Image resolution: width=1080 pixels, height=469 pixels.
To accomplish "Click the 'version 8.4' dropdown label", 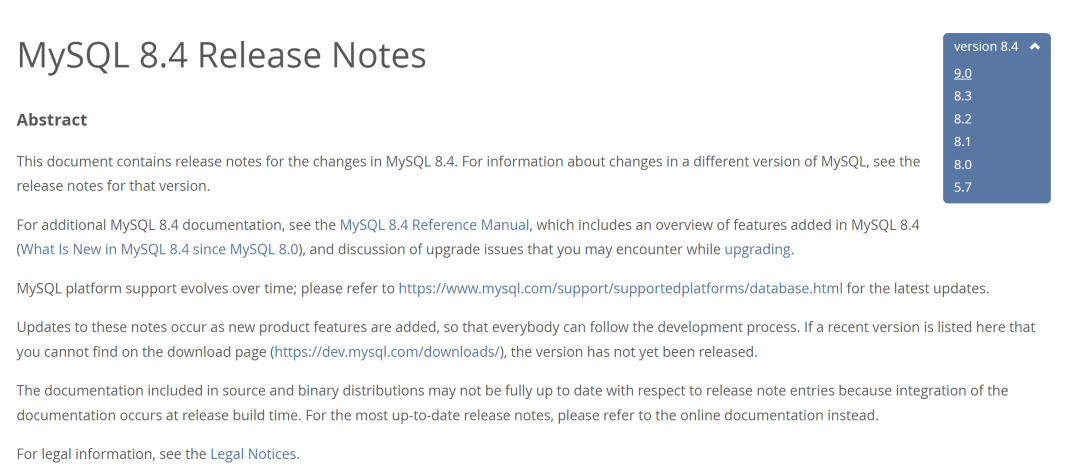I will coord(986,47).
